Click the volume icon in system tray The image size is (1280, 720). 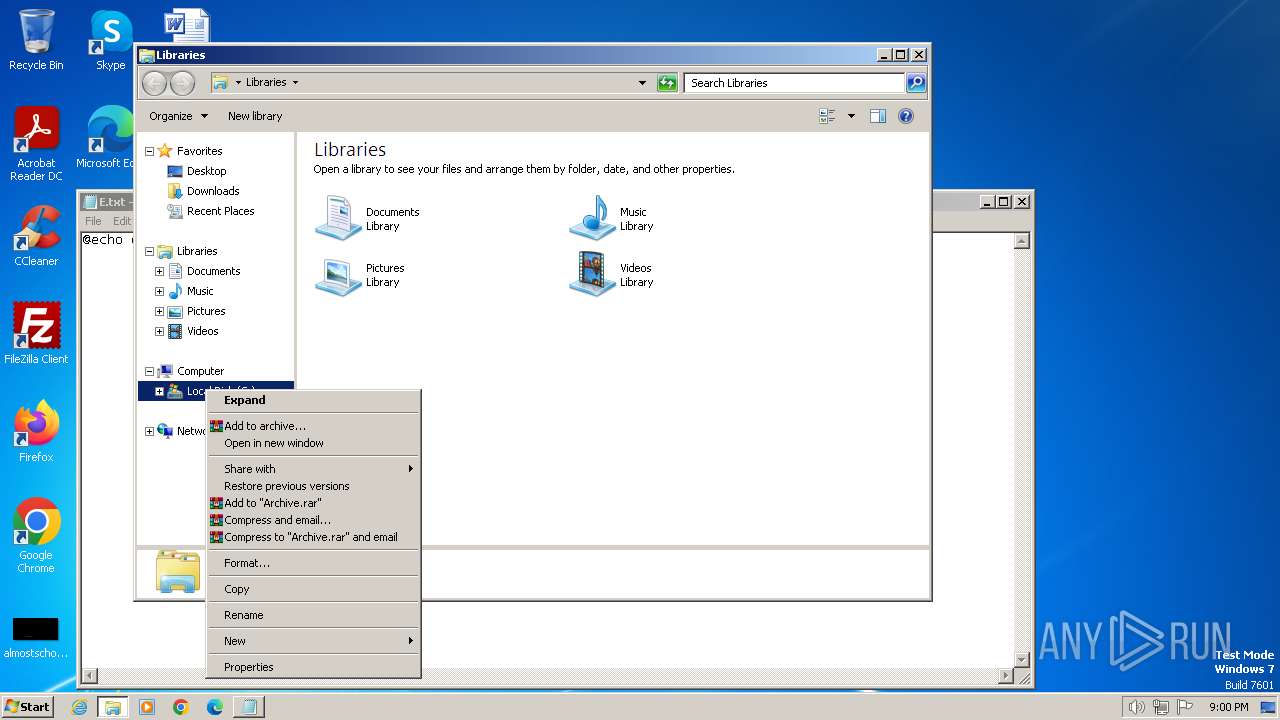coord(1137,707)
